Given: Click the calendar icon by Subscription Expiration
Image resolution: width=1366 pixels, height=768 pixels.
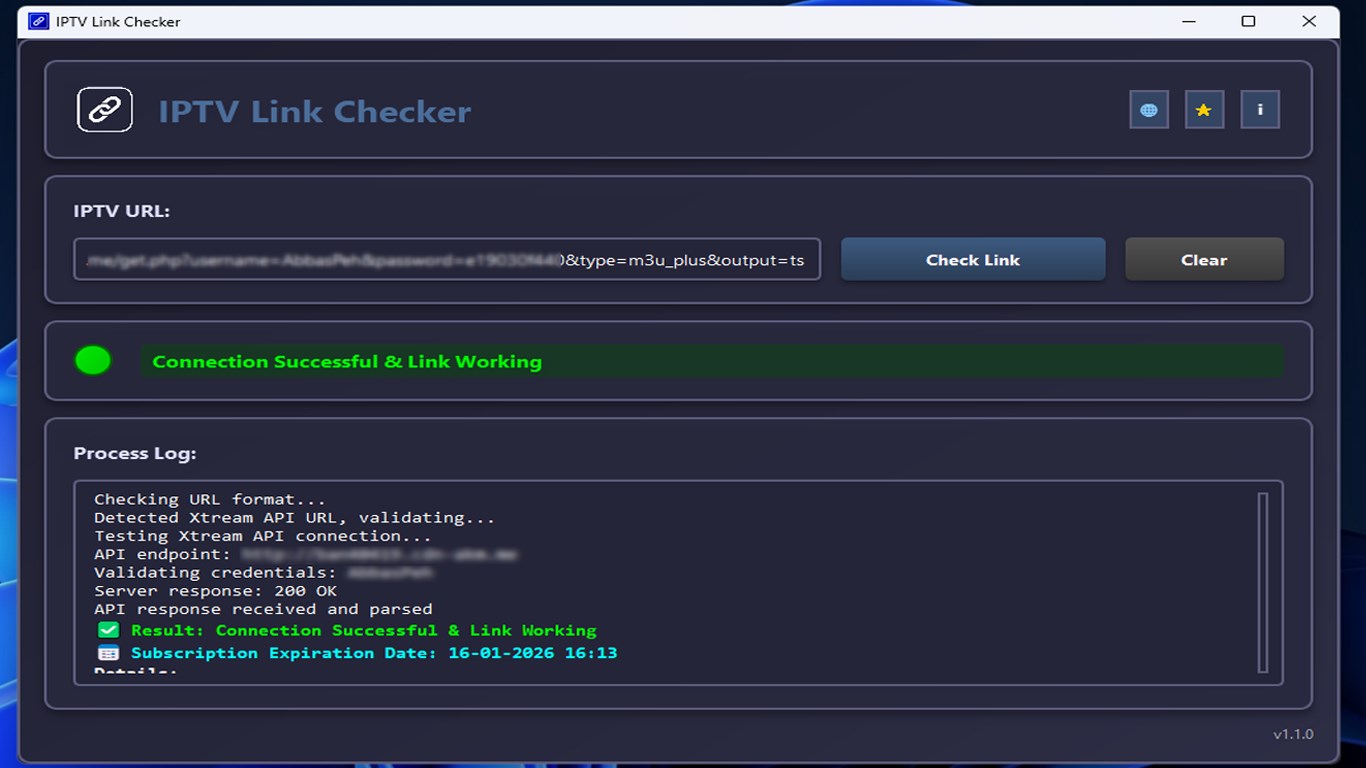Looking at the screenshot, I should tap(108, 653).
